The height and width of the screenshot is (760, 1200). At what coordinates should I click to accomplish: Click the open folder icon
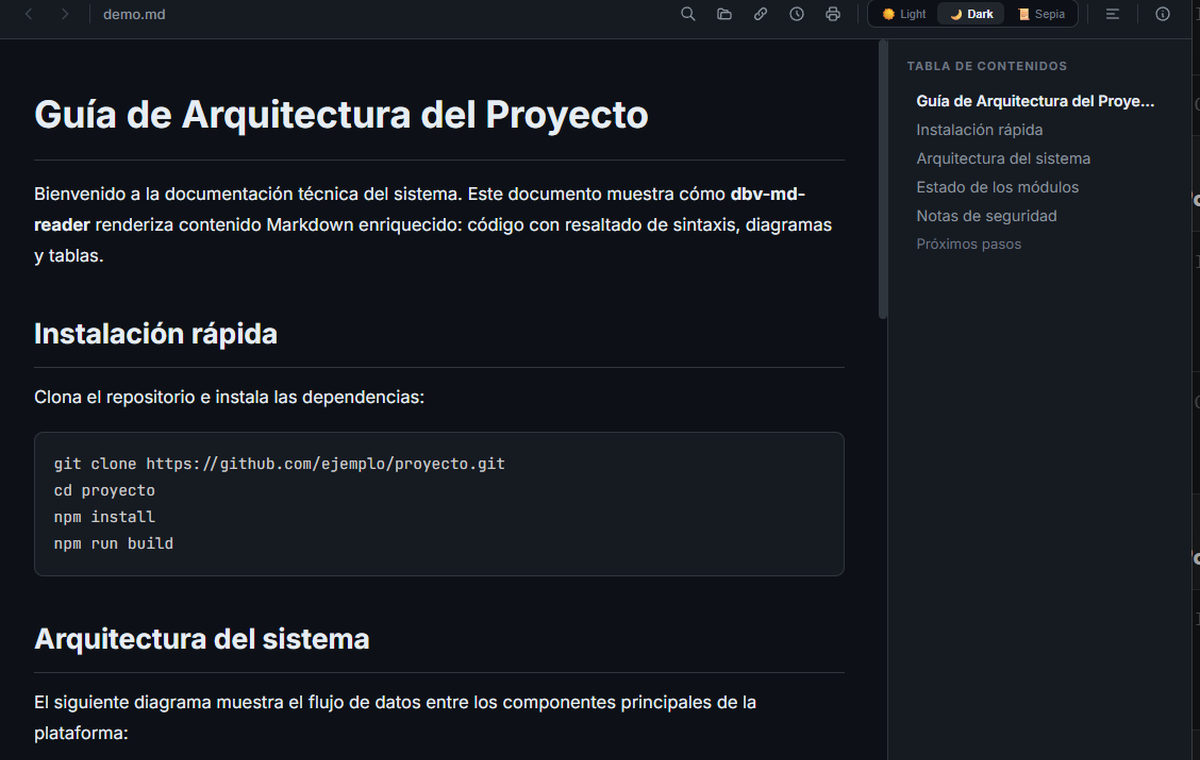tap(724, 14)
